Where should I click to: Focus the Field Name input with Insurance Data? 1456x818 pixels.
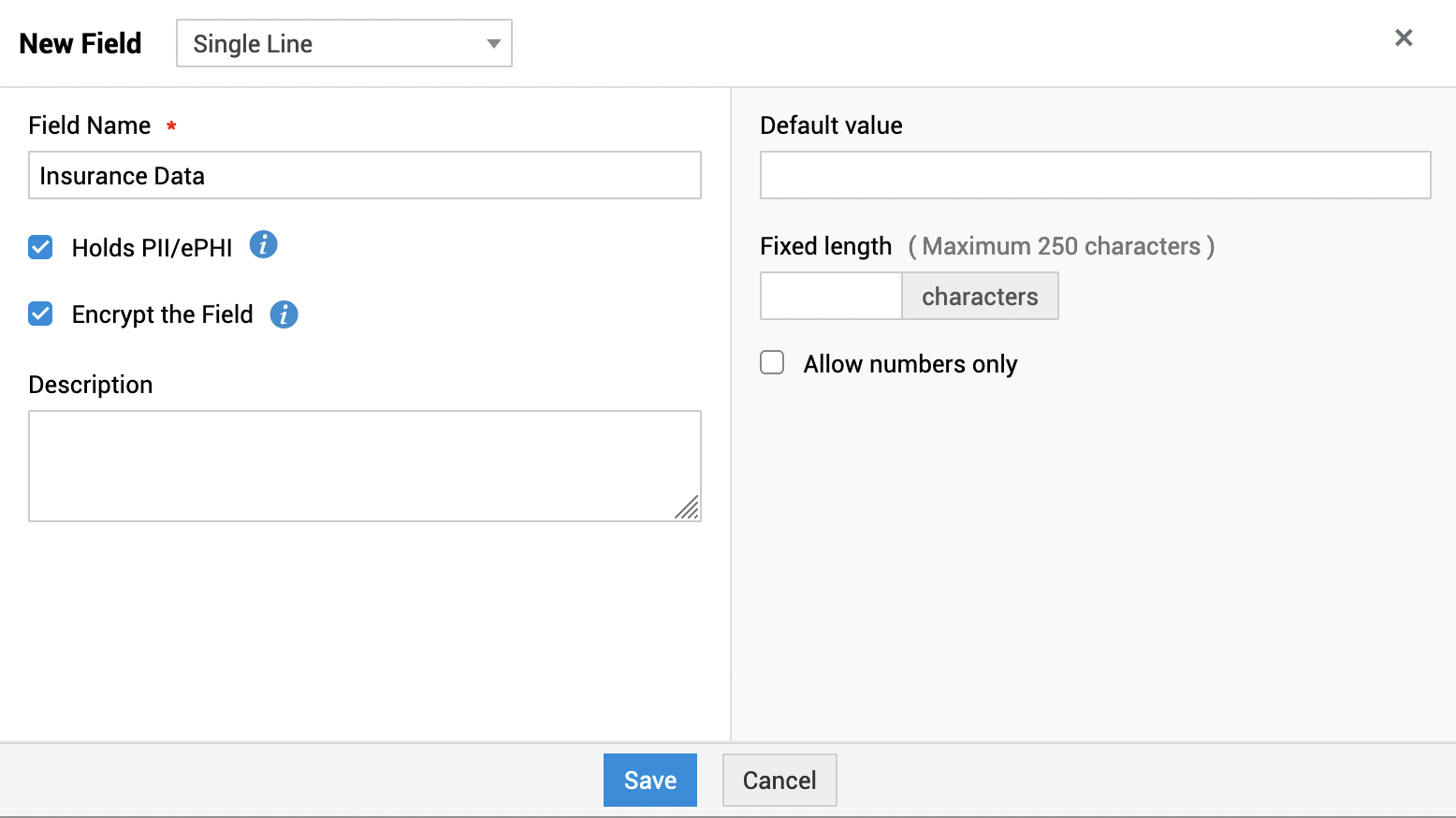coord(365,176)
